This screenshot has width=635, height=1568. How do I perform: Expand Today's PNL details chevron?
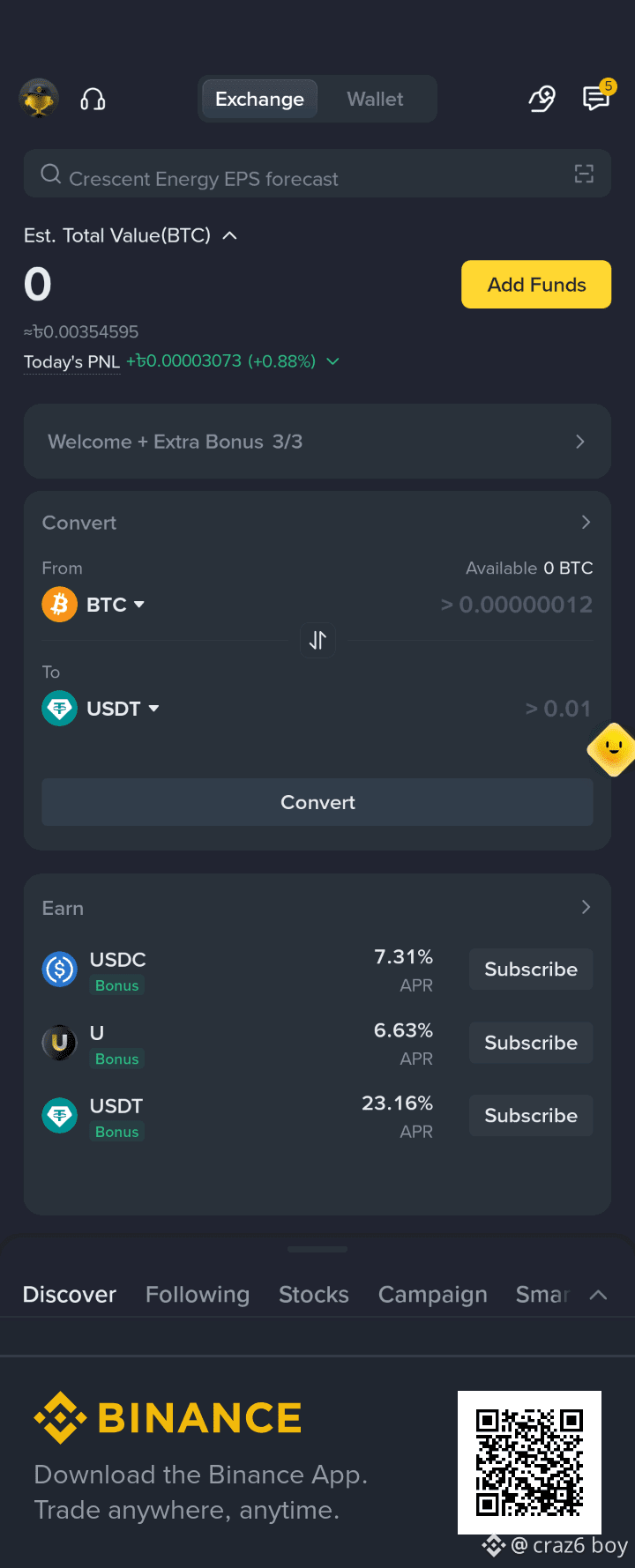(x=332, y=361)
